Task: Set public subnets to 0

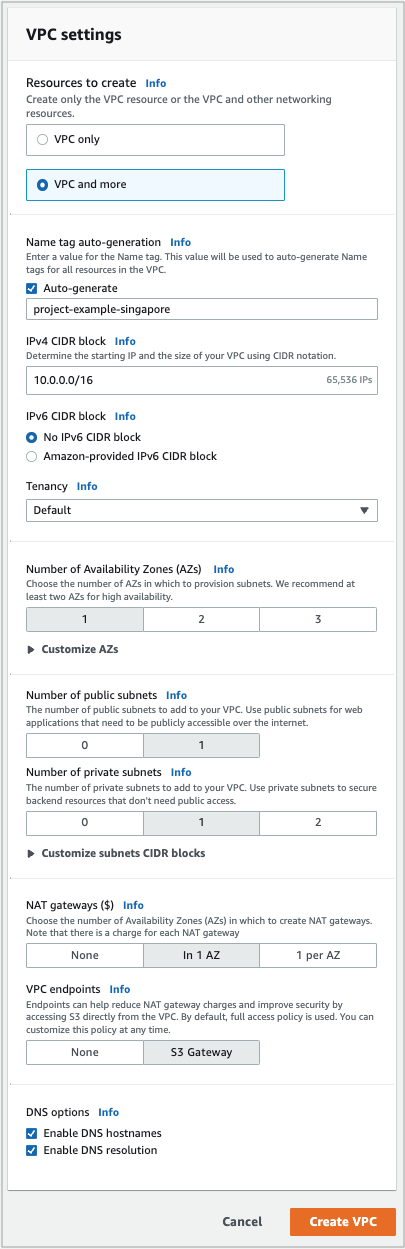Action: [x=85, y=745]
